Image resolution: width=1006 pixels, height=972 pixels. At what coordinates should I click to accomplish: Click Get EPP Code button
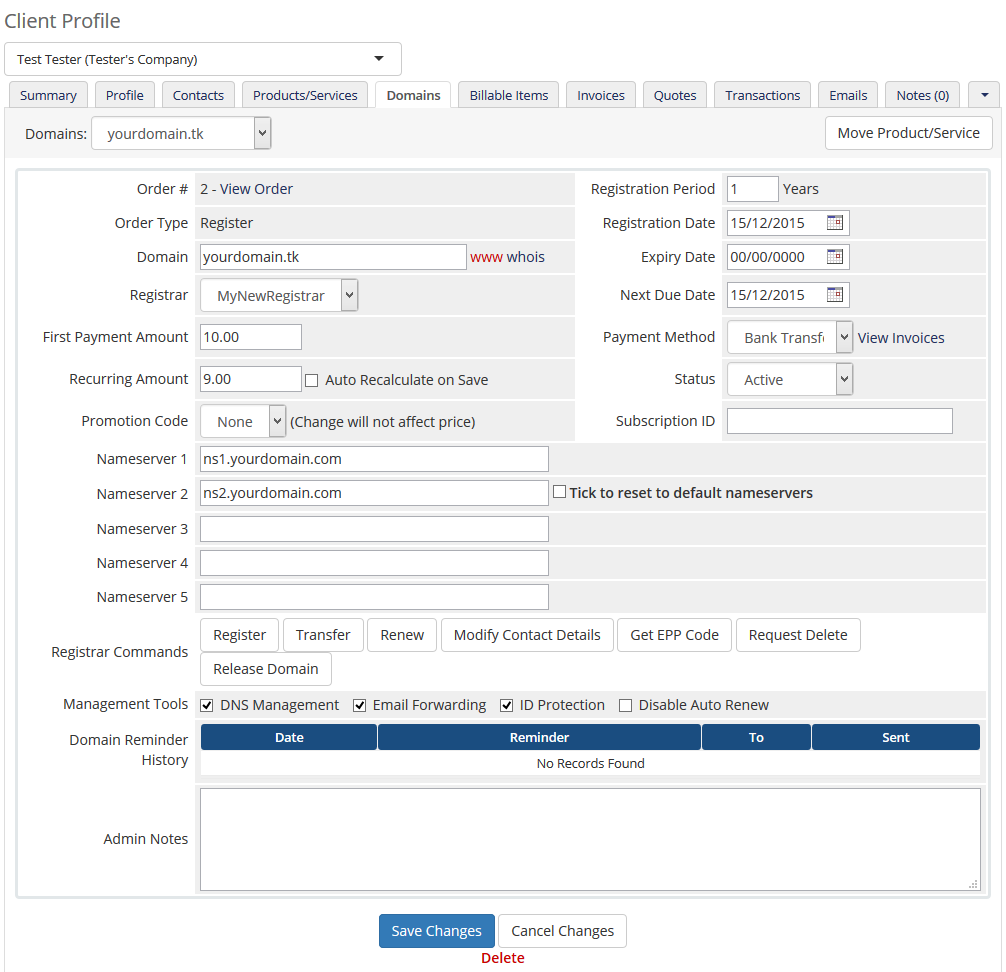point(674,635)
